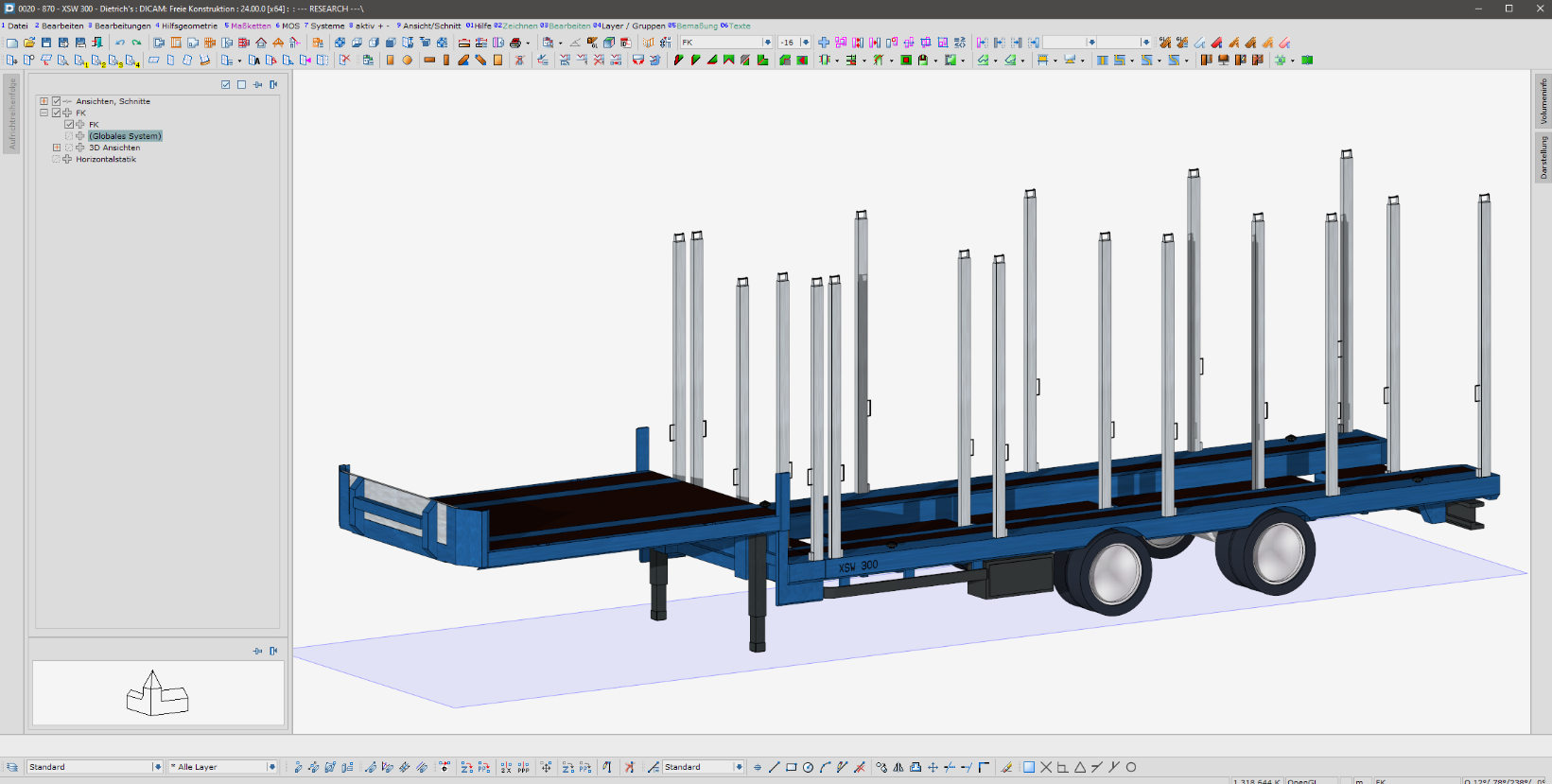This screenshot has height=784, width=1552.
Task: Toggle the checkbox of the top FK node
Action: [56, 113]
